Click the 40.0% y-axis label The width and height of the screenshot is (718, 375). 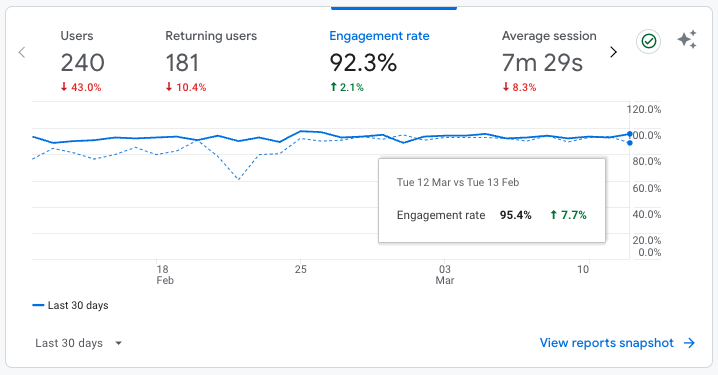click(647, 214)
